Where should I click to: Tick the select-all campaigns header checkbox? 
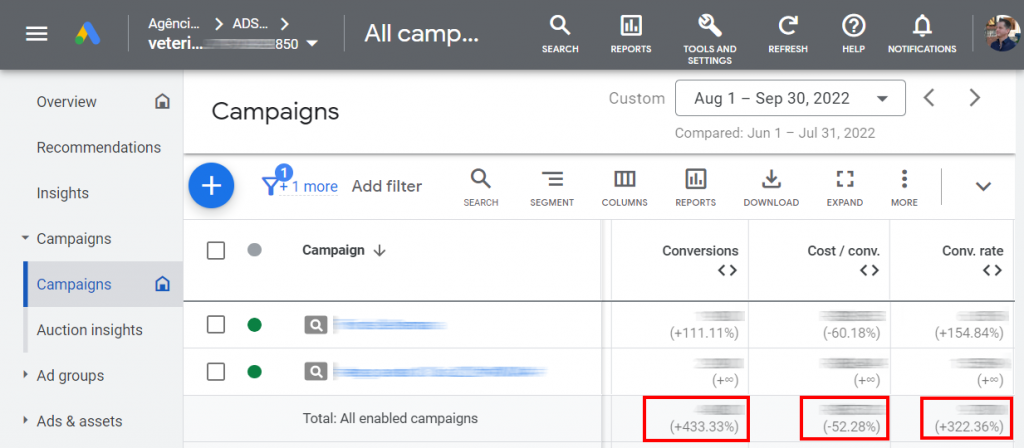pyautogui.click(x=216, y=250)
